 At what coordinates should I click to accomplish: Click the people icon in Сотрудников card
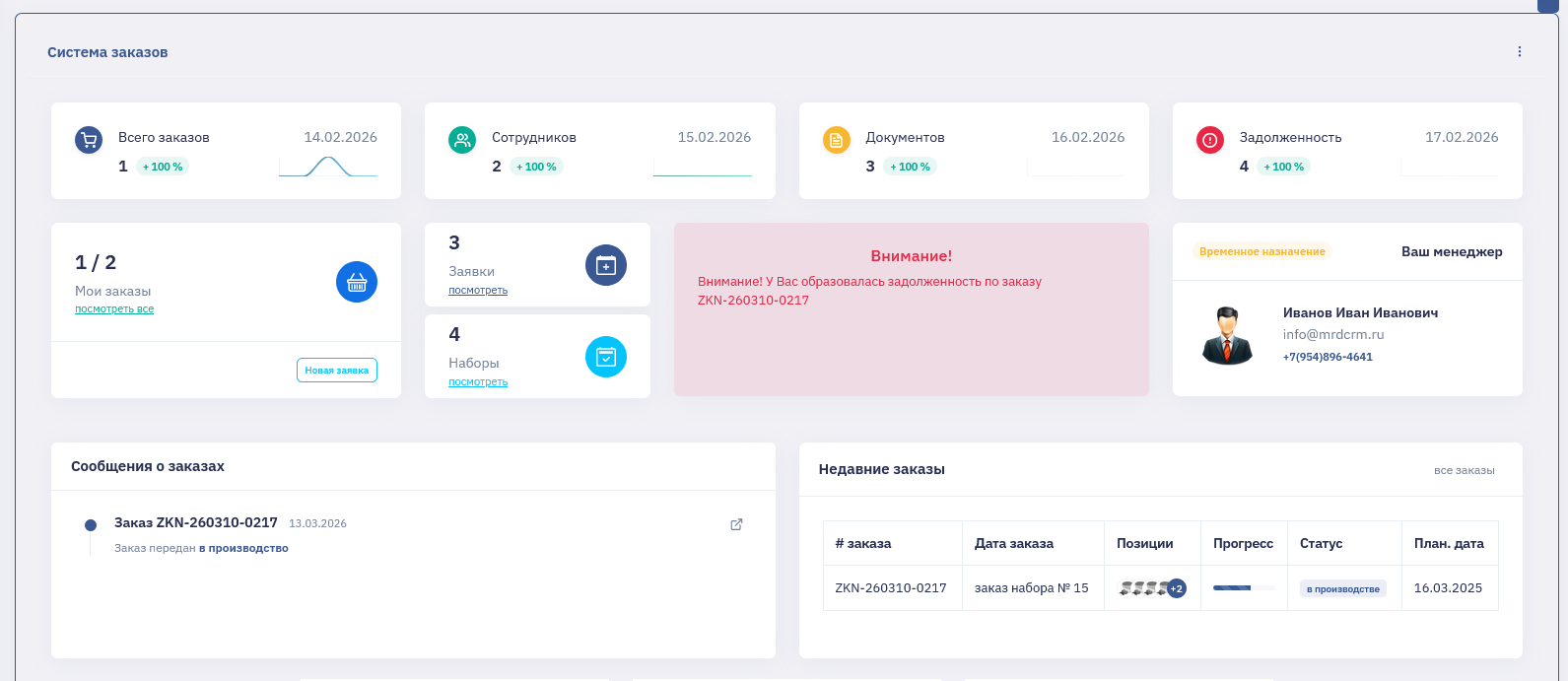click(x=462, y=140)
